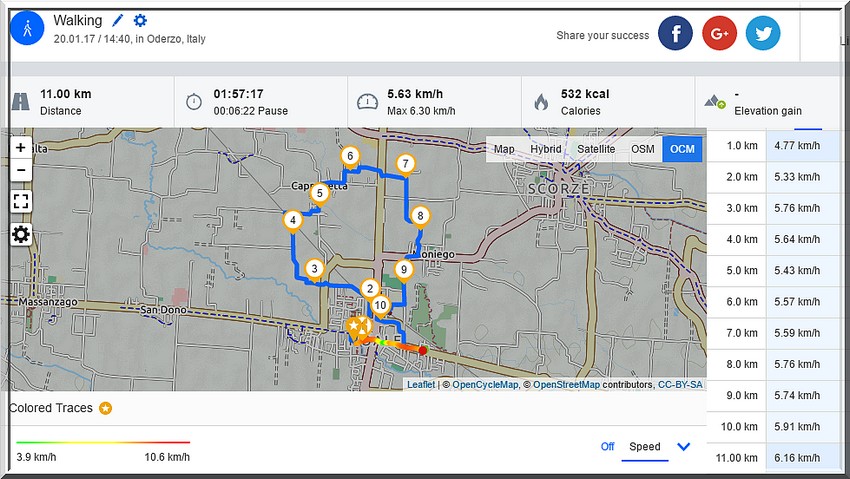Select the 6.0 km split row
This screenshot has width=850, height=479.
click(774, 302)
